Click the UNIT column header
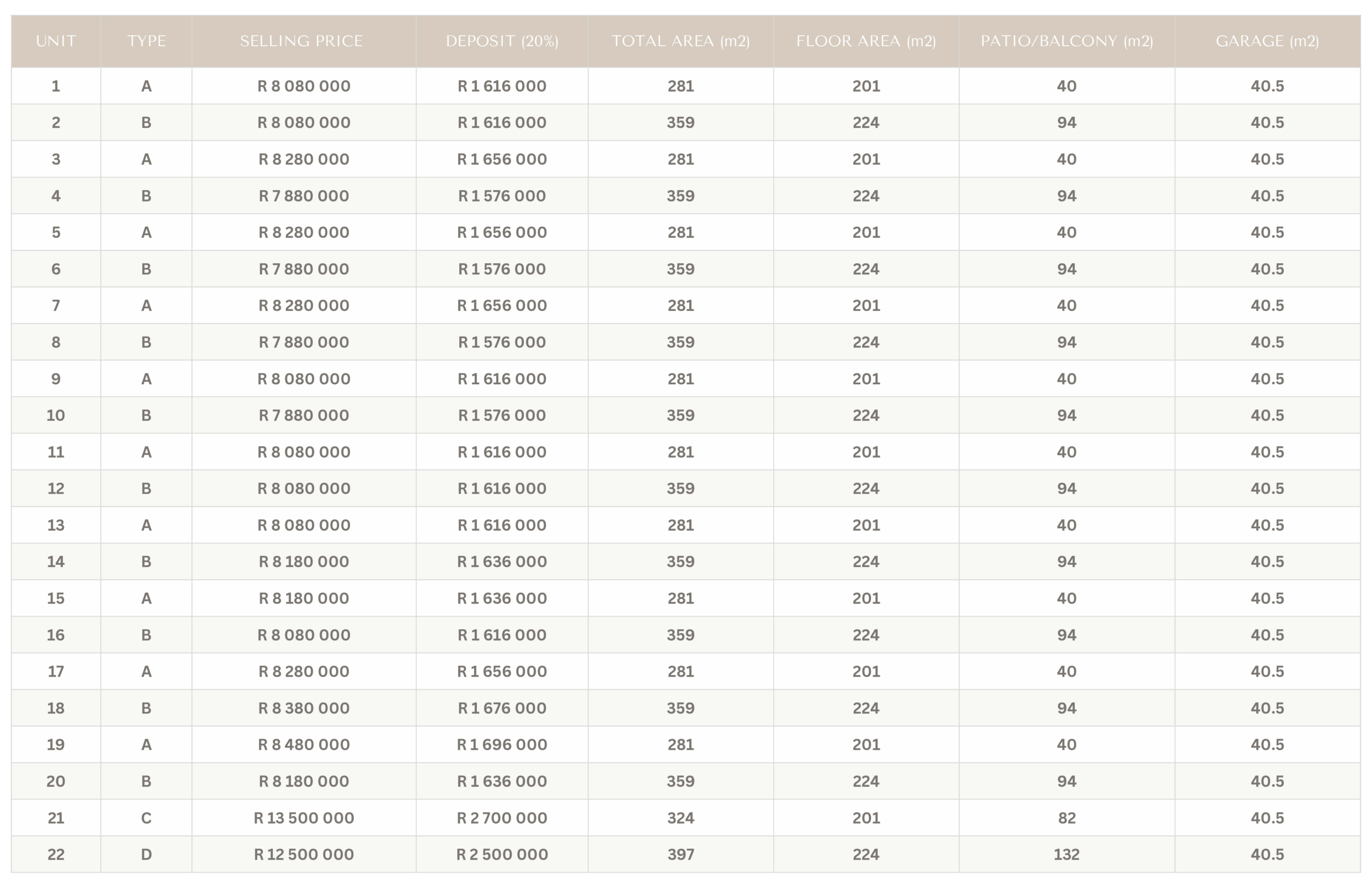 point(56,41)
